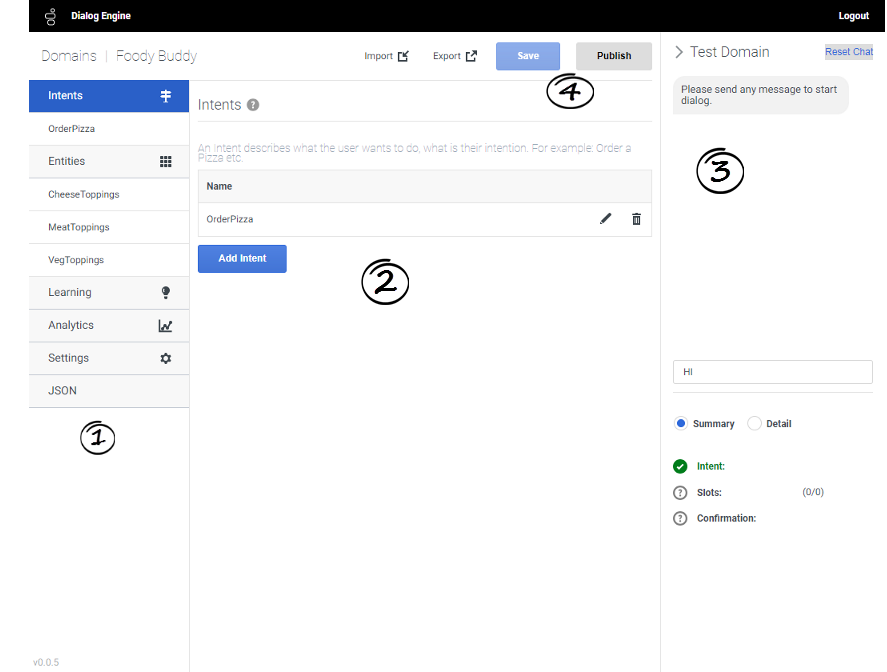
Task: Delete OrderPizza using the trash icon
Action: point(636,219)
